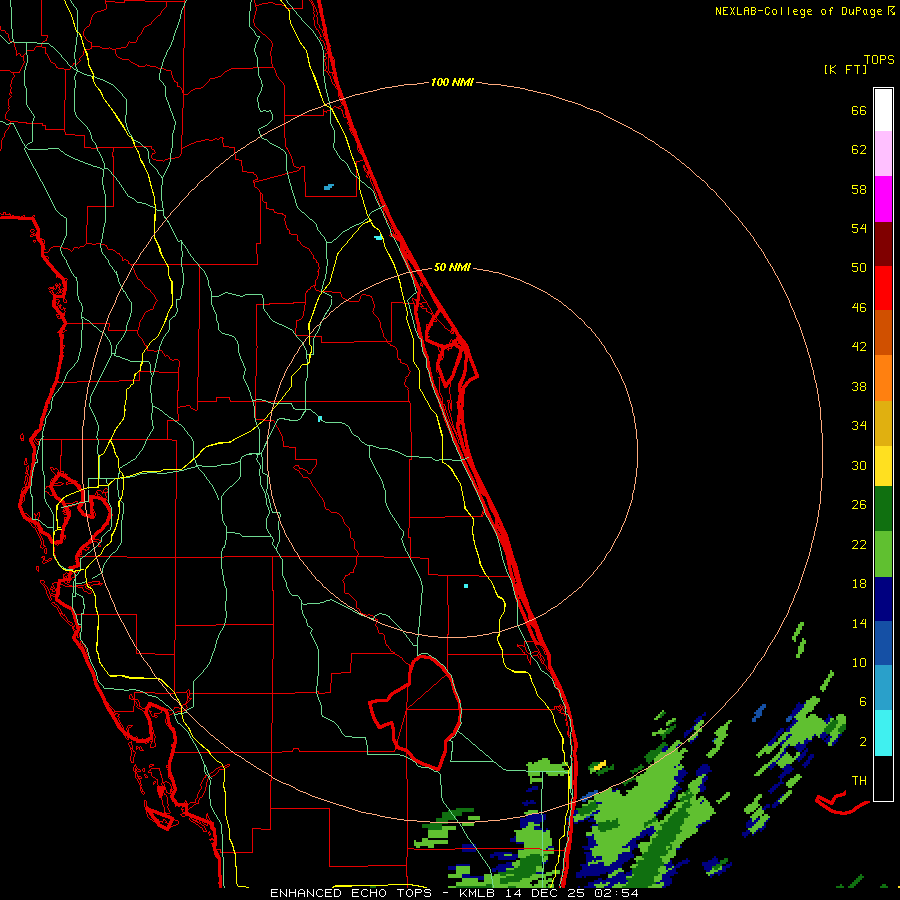Viewport: 900px width, 900px height.
Task: Click the orange legend swatch near 38
Action: (x=883, y=378)
